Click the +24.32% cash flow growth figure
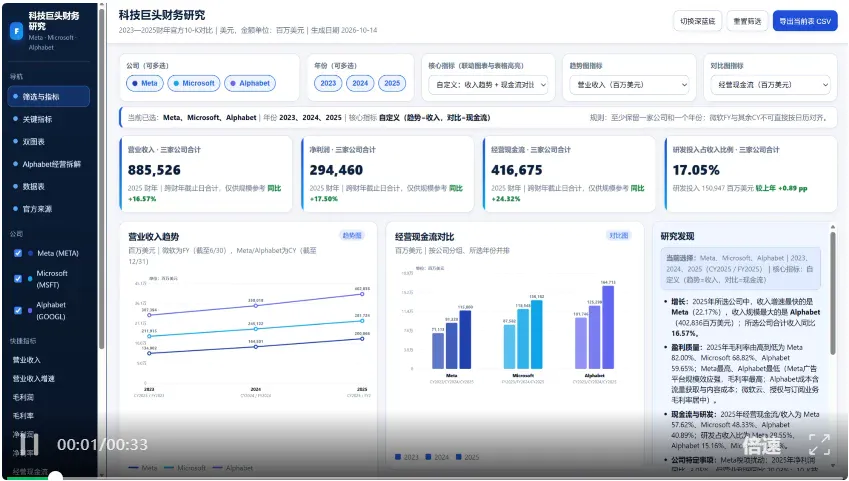Screen dimensions: 849x481 (506, 199)
